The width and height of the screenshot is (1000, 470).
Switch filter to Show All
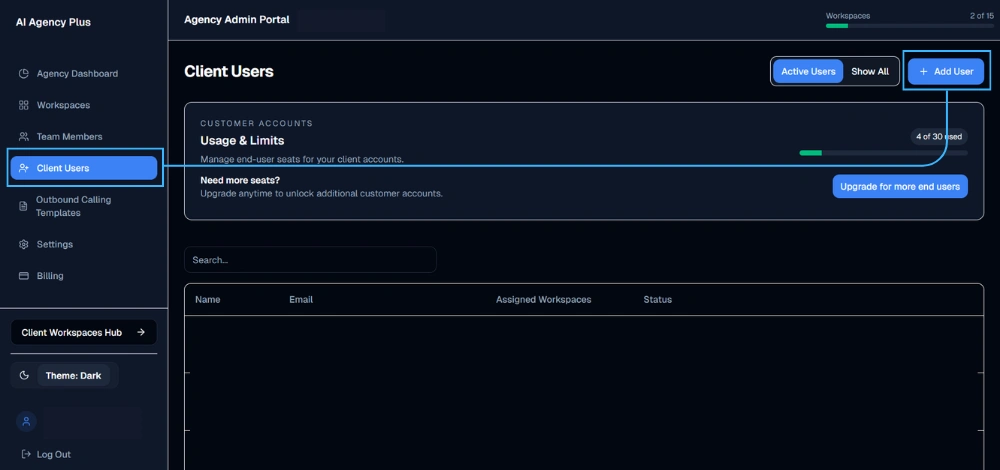[870, 71]
